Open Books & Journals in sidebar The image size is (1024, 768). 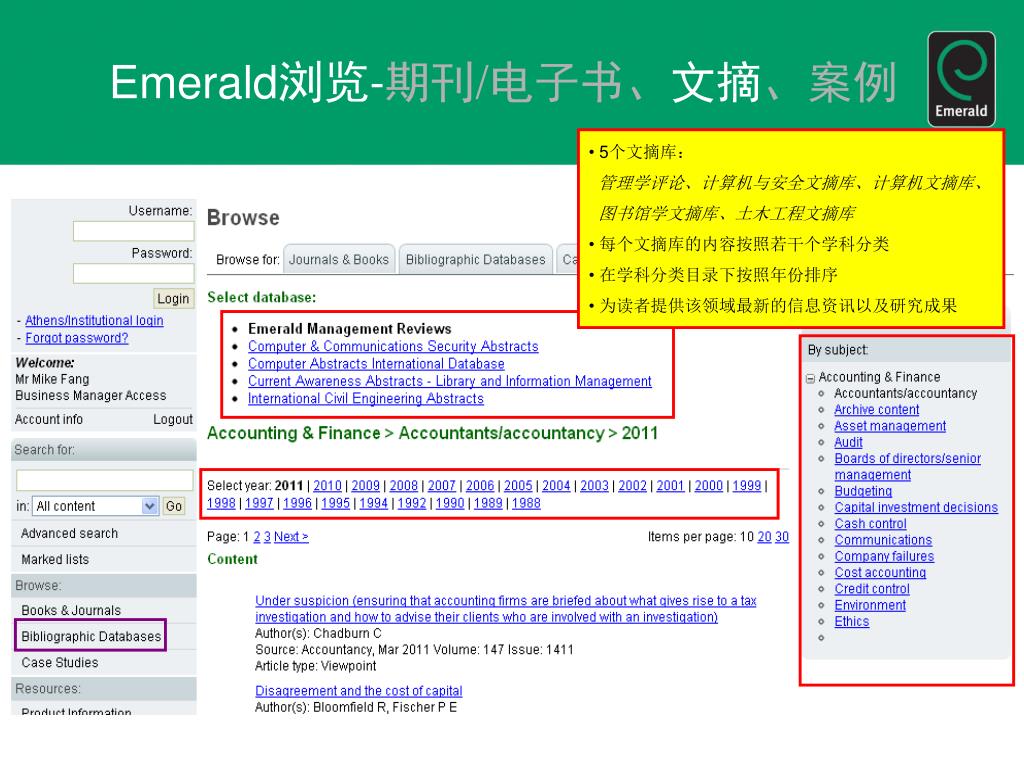tap(71, 611)
